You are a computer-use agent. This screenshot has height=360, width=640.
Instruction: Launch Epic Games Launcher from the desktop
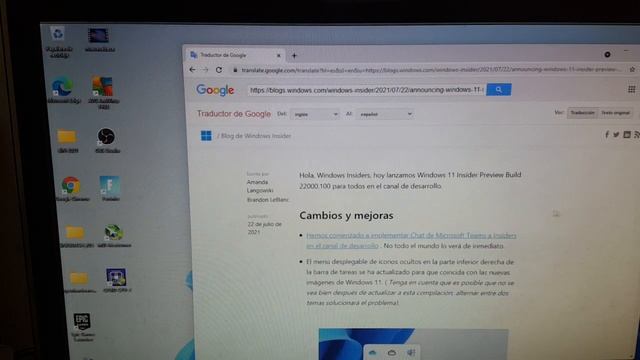tap(82, 327)
